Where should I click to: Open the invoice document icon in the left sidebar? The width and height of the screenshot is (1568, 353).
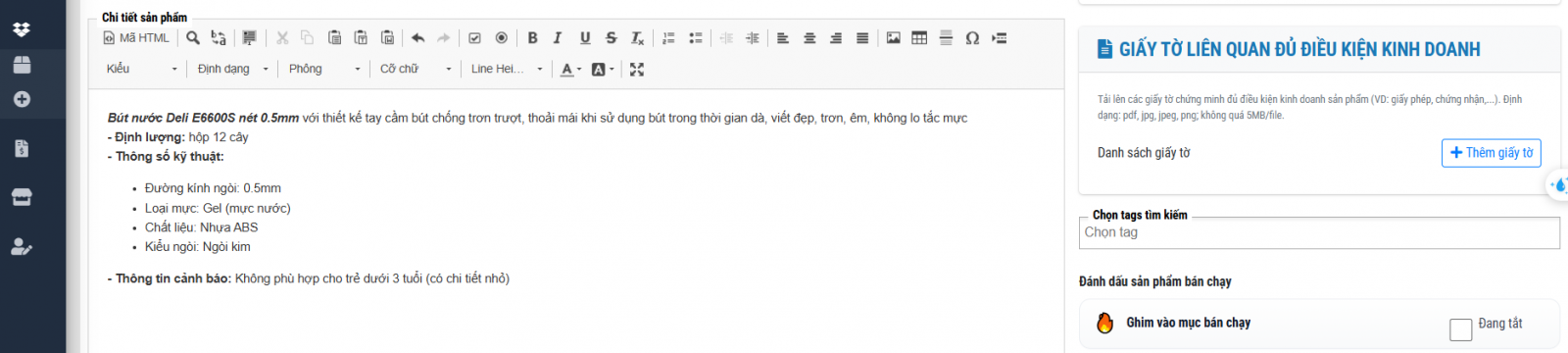click(22, 148)
